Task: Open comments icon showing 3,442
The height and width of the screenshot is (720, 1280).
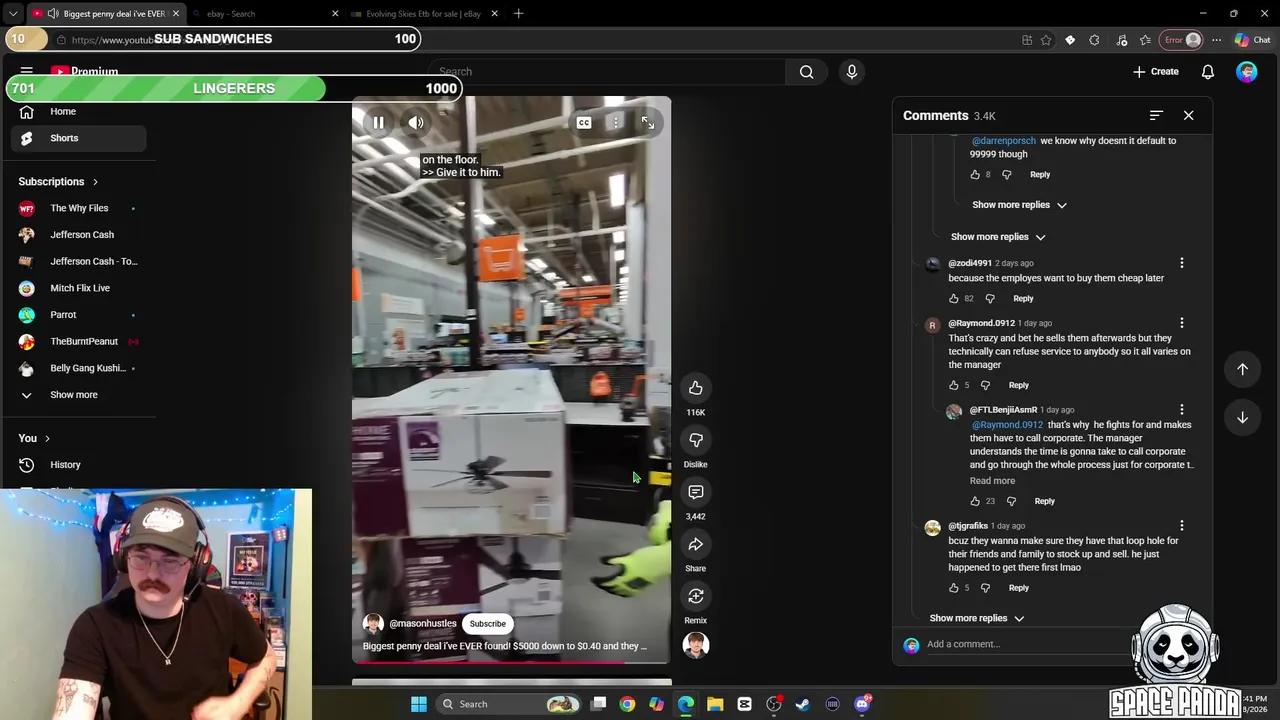Action: pyautogui.click(x=696, y=492)
